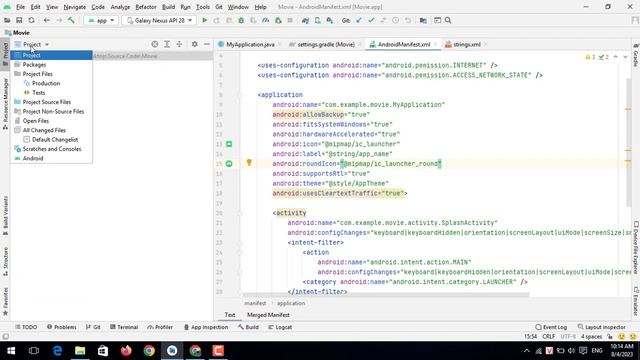640x360 pixels.
Task: Open Galaxy Nexus API 28 device dropdown
Action: [x=159, y=20]
